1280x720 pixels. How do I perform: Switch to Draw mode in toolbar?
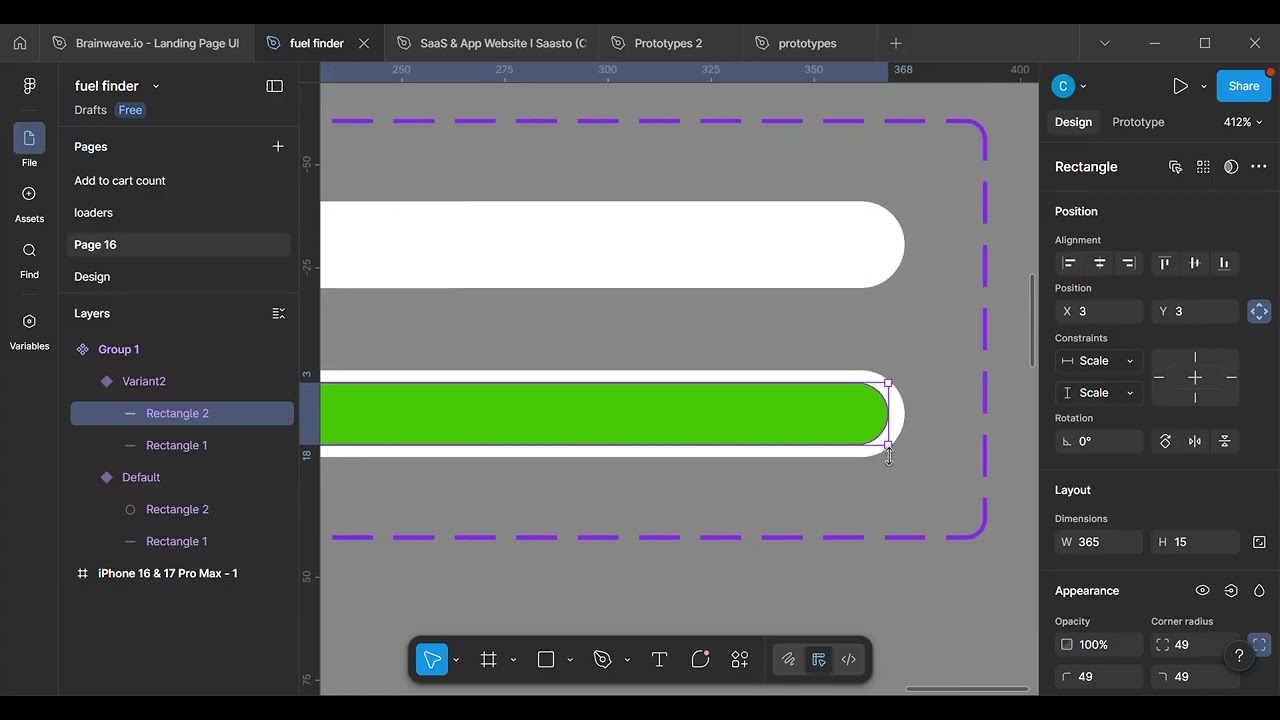(x=788, y=659)
